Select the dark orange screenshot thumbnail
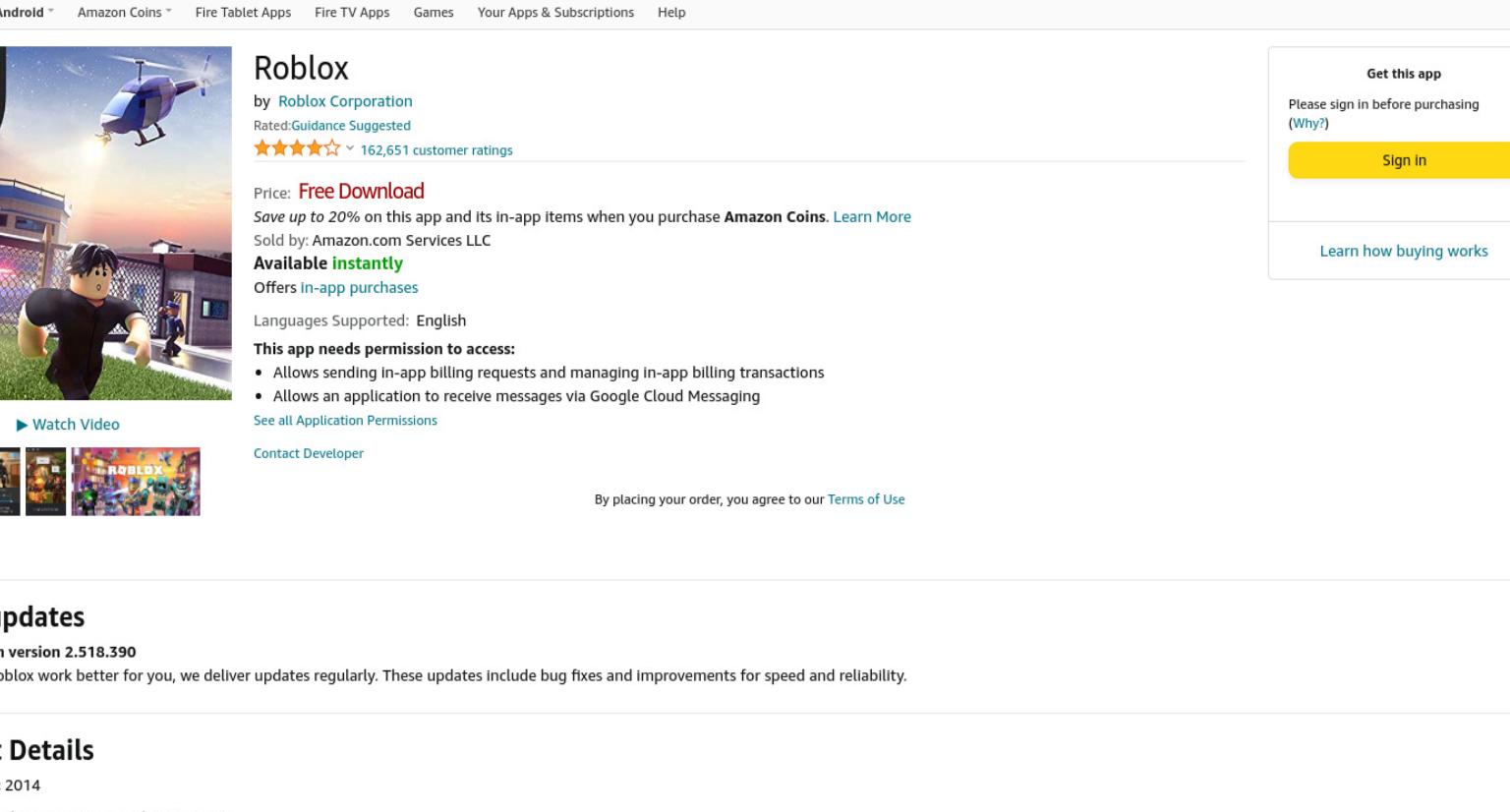The image size is (1510, 812). [x=45, y=482]
